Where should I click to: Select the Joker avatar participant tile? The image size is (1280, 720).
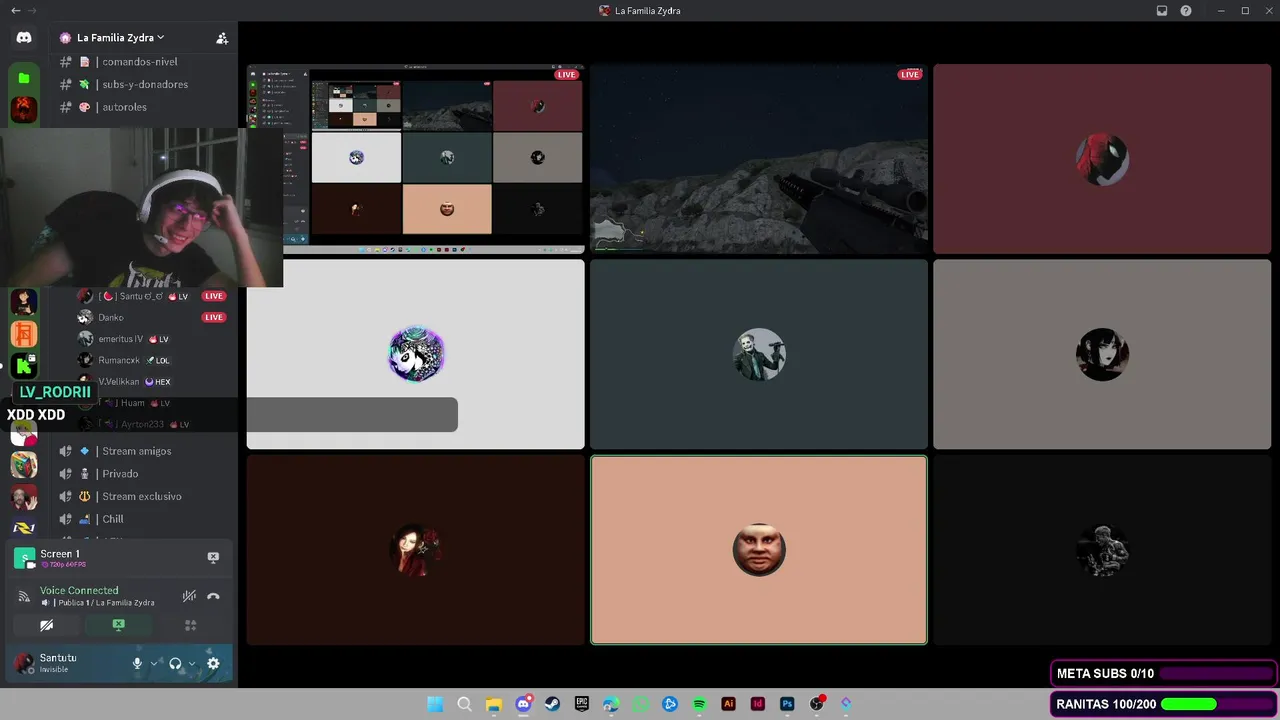[x=759, y=354]
